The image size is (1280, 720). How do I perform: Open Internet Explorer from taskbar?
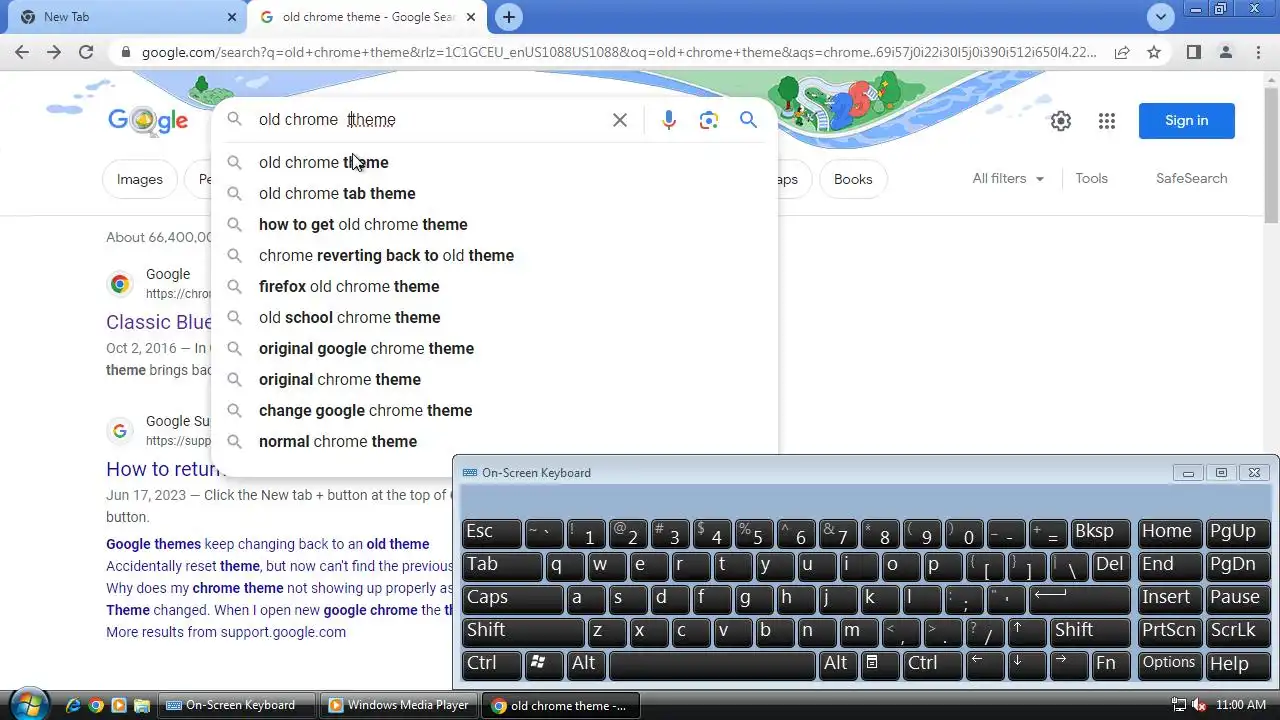(x=73, y=705)
